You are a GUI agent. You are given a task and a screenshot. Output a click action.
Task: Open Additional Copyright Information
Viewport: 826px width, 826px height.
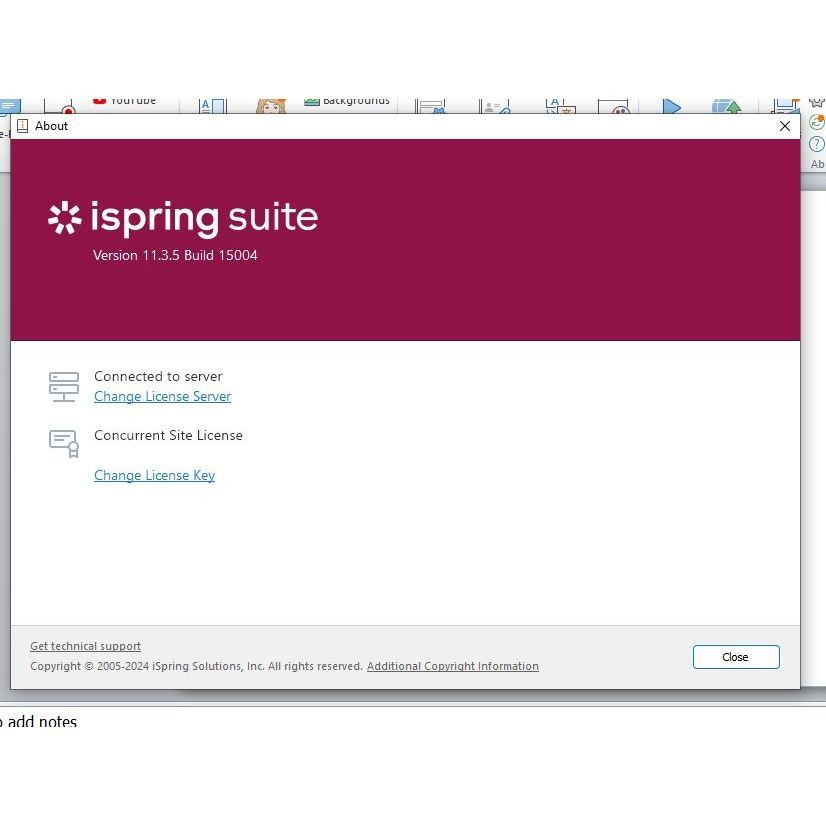click(x=452, y=666)
